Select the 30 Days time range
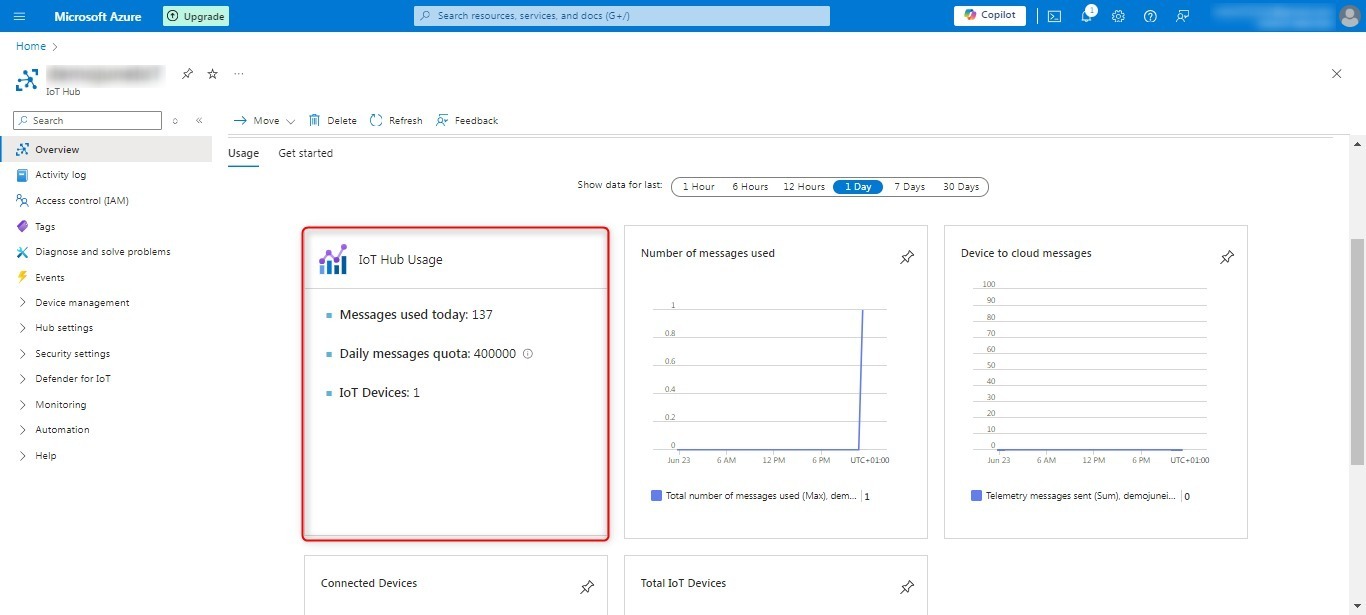Image resolution: width=1366 pixels, height=615 pixels. coord(960,187)
